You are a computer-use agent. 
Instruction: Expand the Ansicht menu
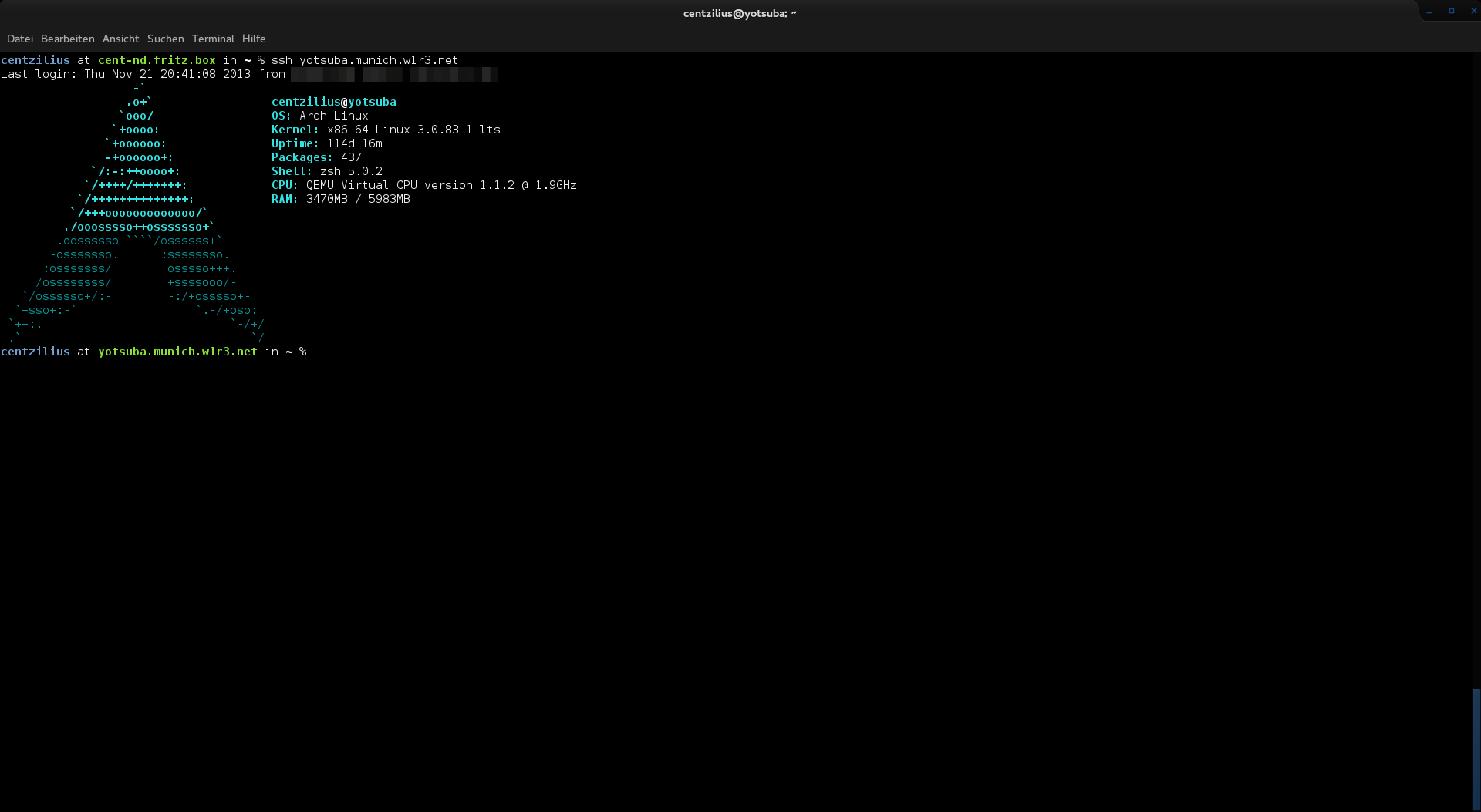pos(120,39)
